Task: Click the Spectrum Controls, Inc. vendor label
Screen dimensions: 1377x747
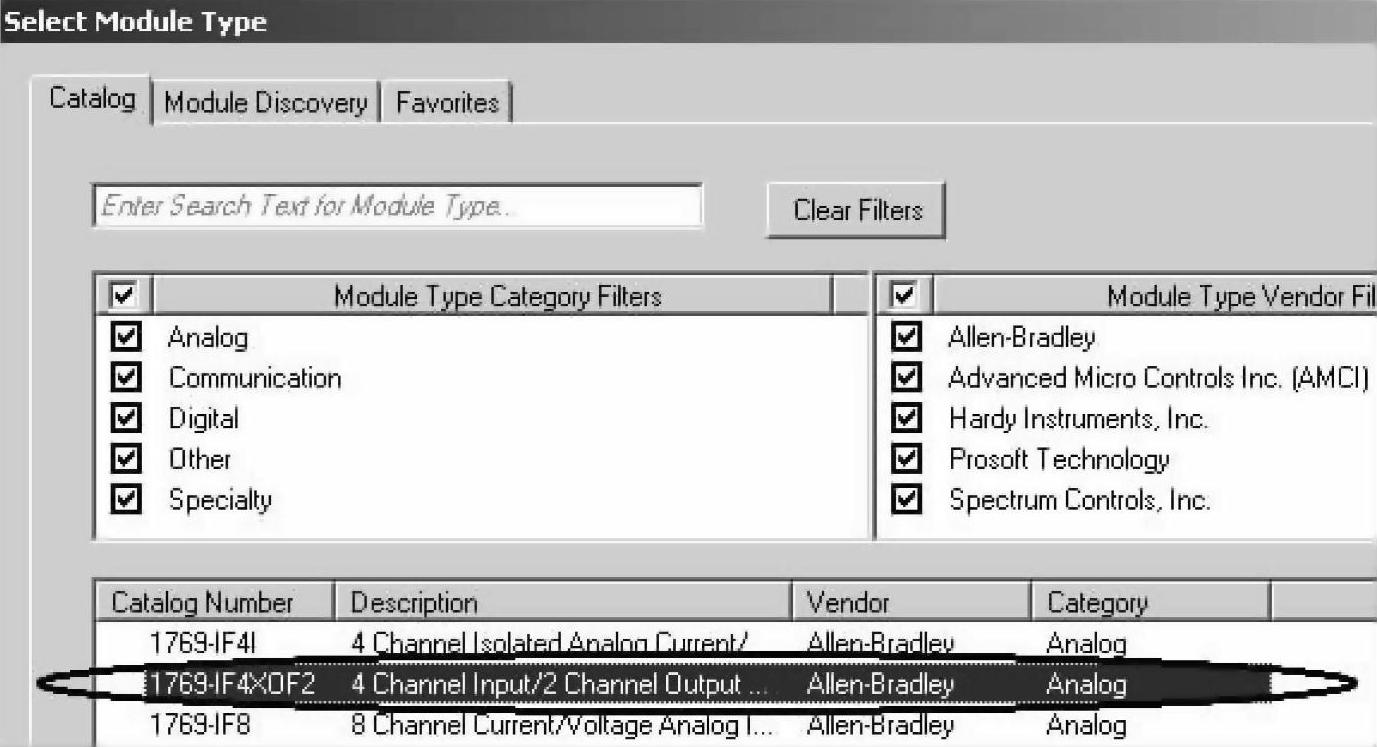Action: 1079,500
